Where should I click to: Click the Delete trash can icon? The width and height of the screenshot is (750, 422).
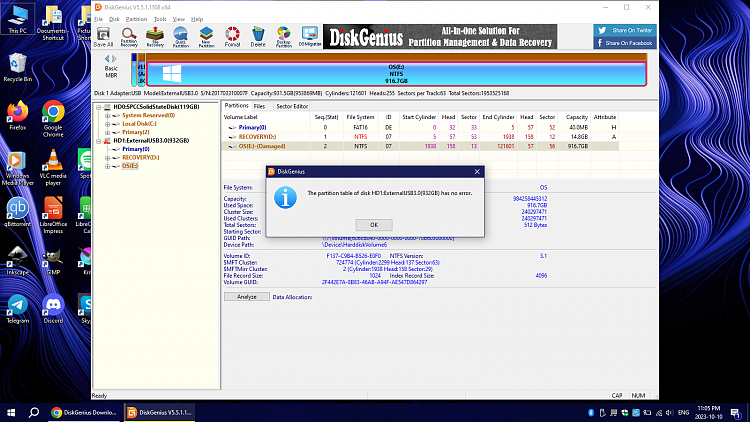pos(258,37)
